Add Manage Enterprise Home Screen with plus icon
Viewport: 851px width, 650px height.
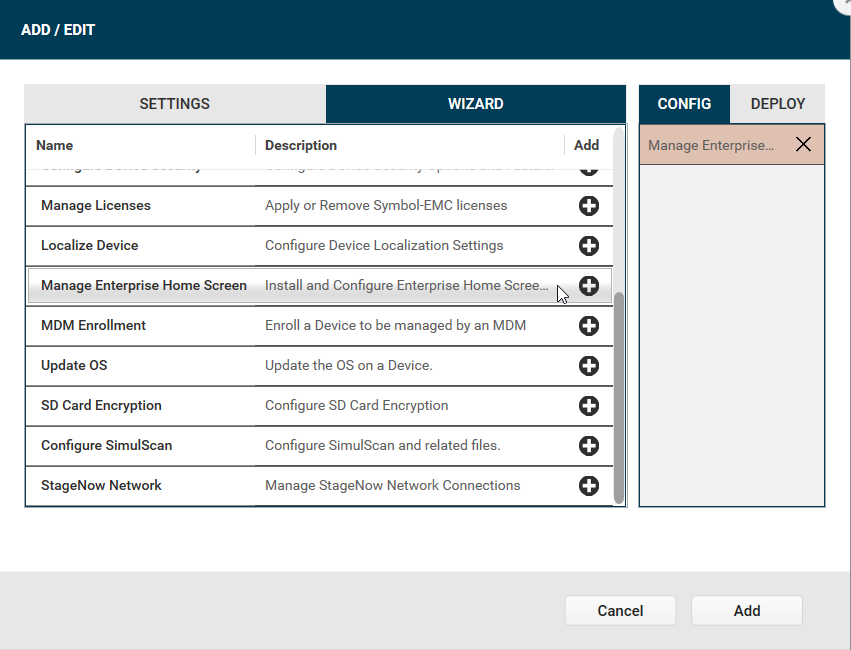589,286
